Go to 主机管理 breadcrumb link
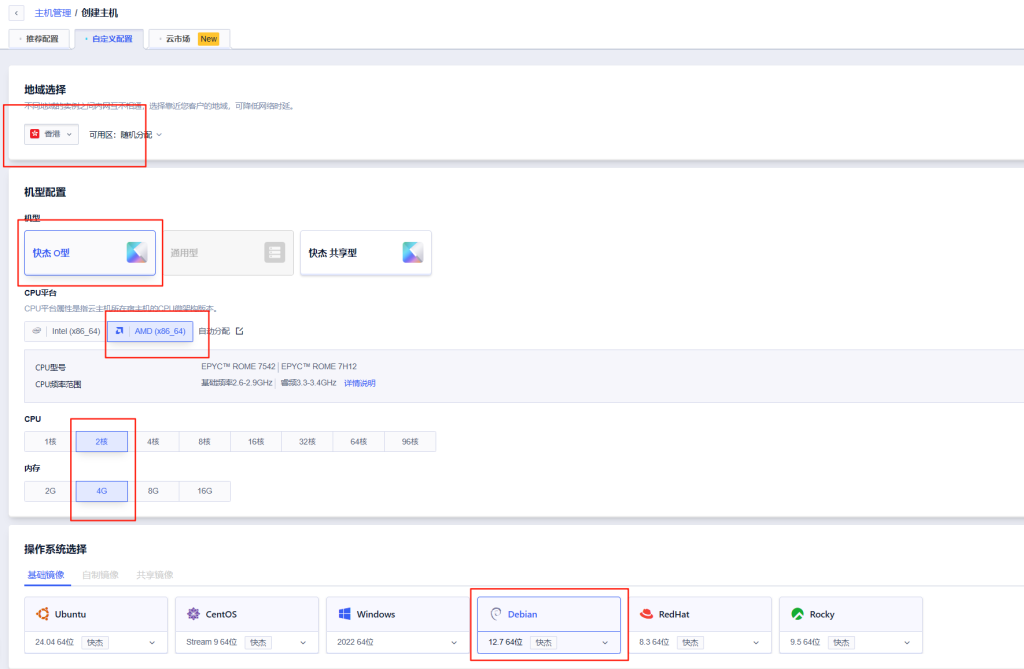 pos(52,13)
